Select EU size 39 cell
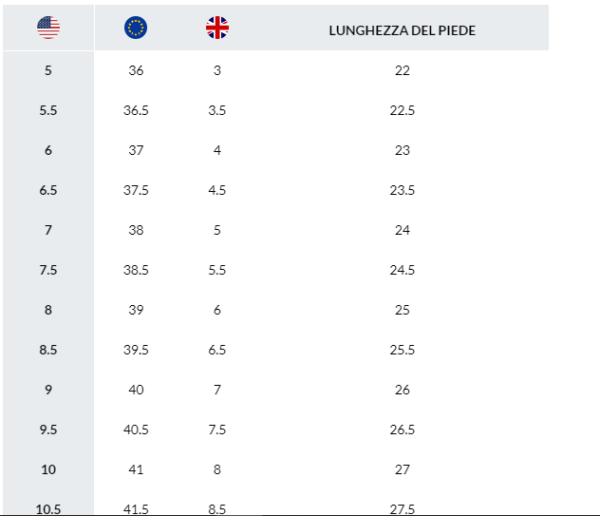The image size is (600, 516). 136,310
